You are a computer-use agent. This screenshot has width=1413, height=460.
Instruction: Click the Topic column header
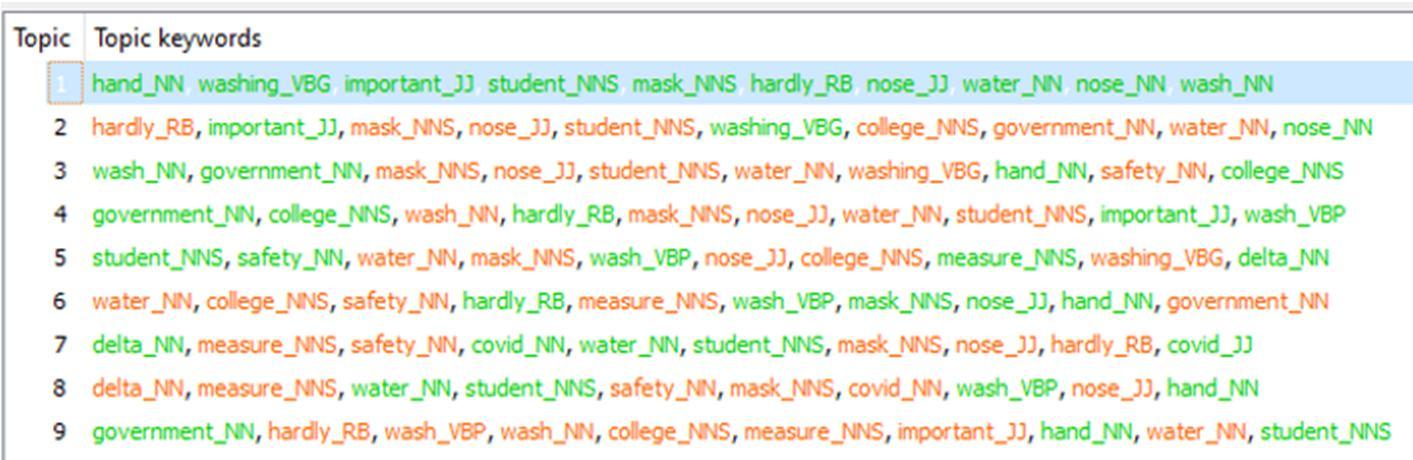click(x=42, y=39)
